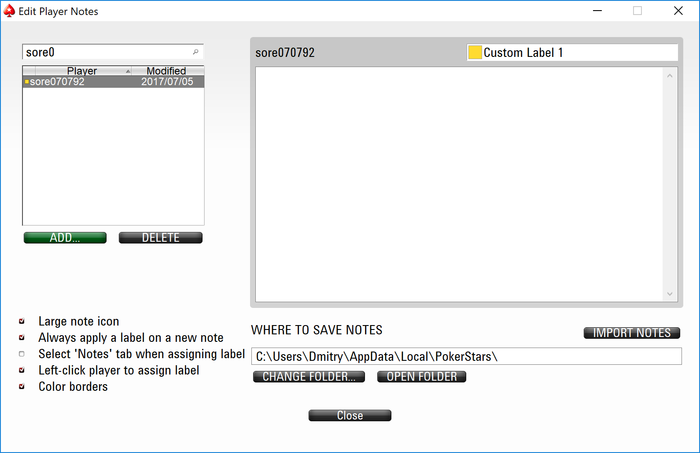
Task: Toggle the Color borders checkbox
Action: [x=21, y=387]
